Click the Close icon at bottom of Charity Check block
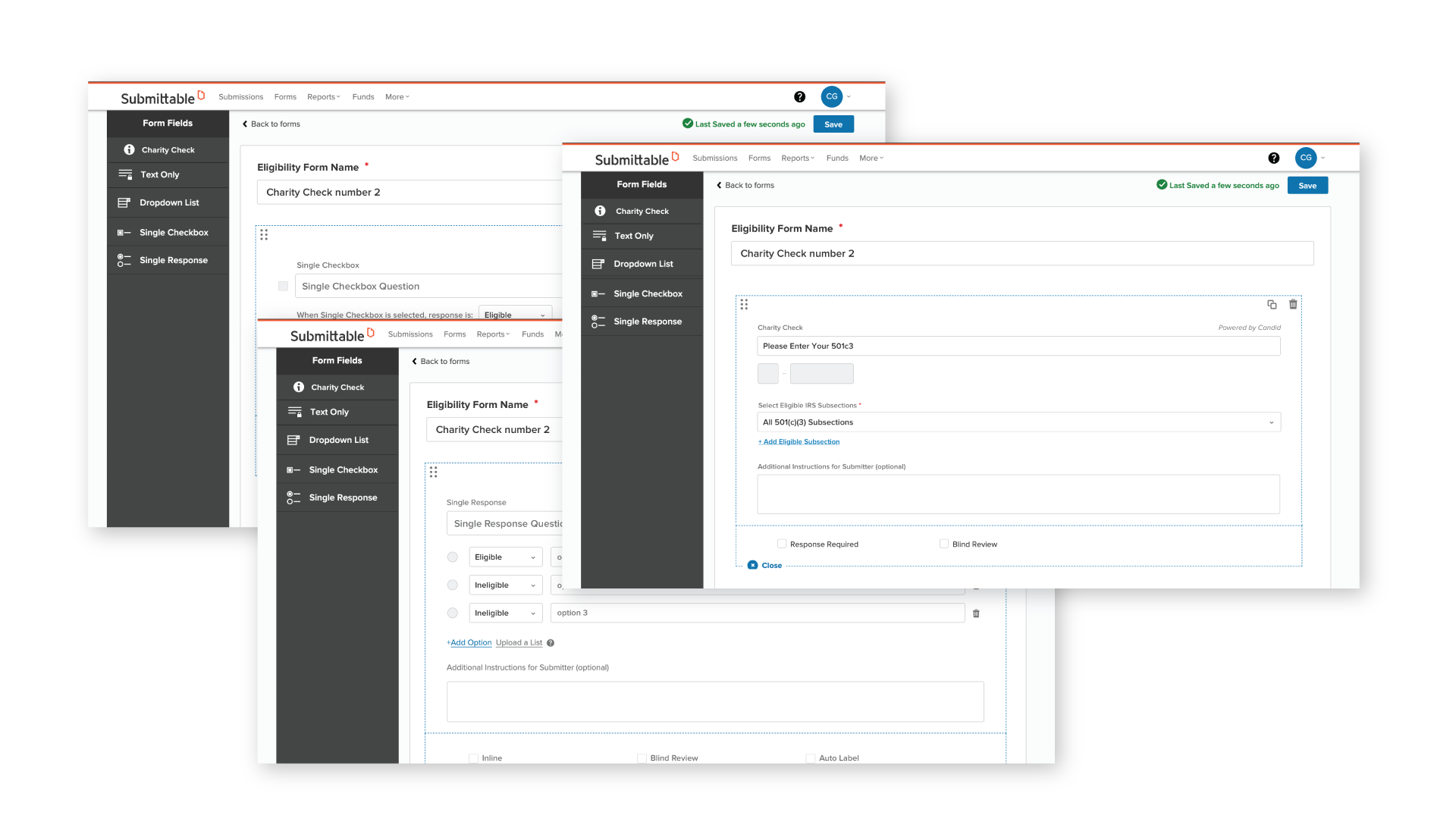This screenshot has width=1456, height=819. click(752, 565)
